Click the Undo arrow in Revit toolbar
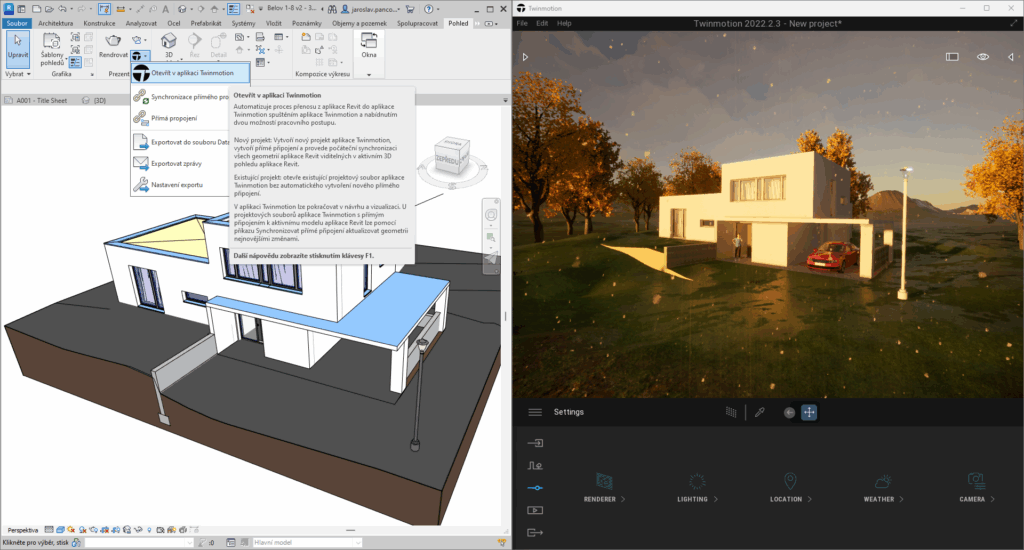Screen dimensions: 1024x550 coord(62,9)
